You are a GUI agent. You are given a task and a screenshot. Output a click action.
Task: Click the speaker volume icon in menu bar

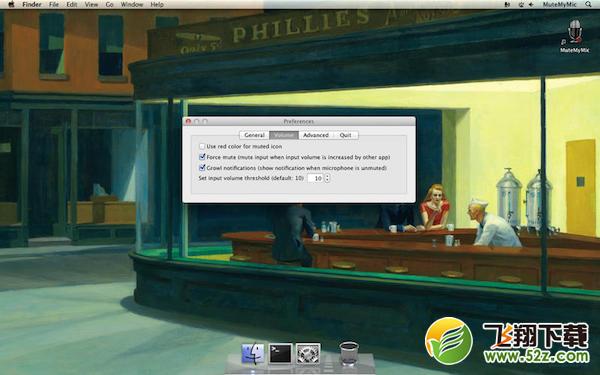pyautogui.click(x=531, y=5)
